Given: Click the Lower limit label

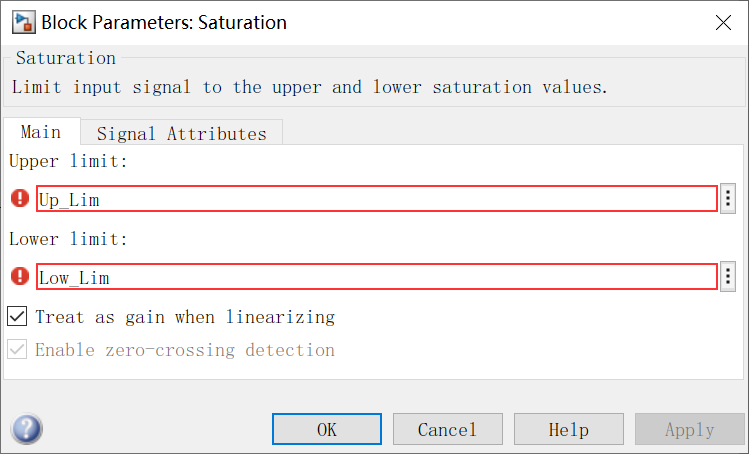Looking at the screenshot, I should coord(68,239).
